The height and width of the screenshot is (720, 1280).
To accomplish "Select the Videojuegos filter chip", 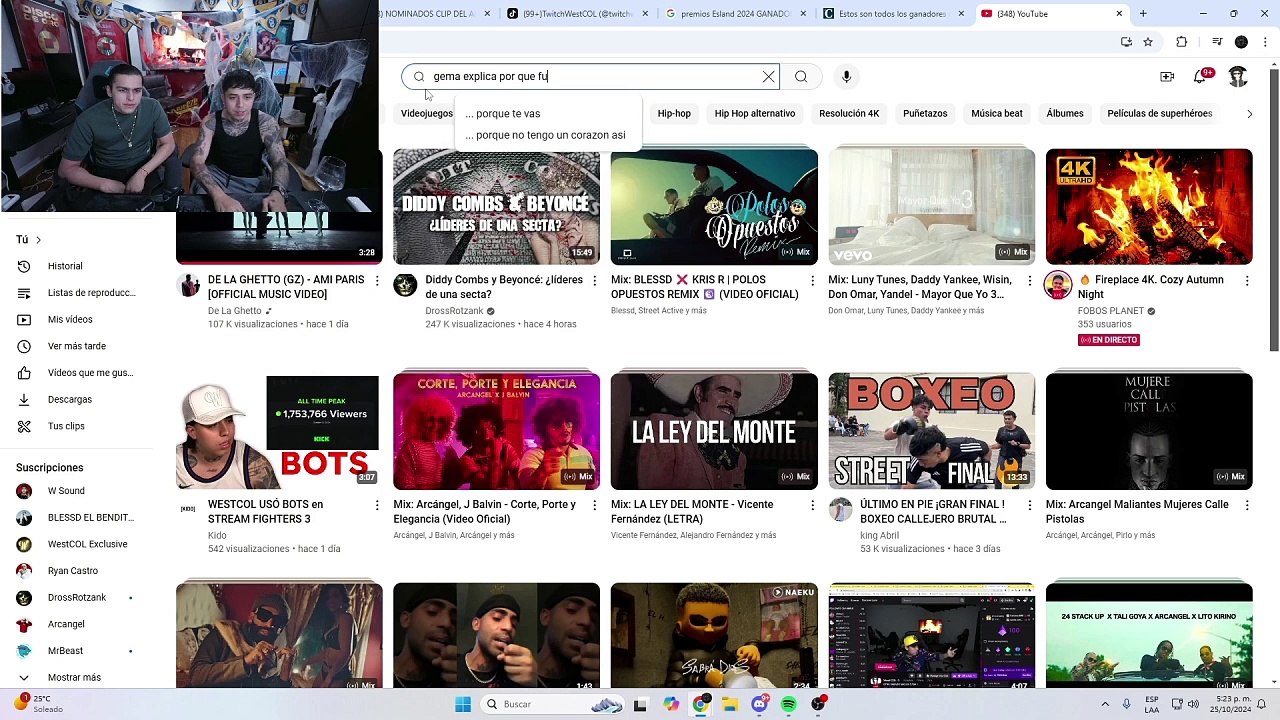I will tap(426, 114).
